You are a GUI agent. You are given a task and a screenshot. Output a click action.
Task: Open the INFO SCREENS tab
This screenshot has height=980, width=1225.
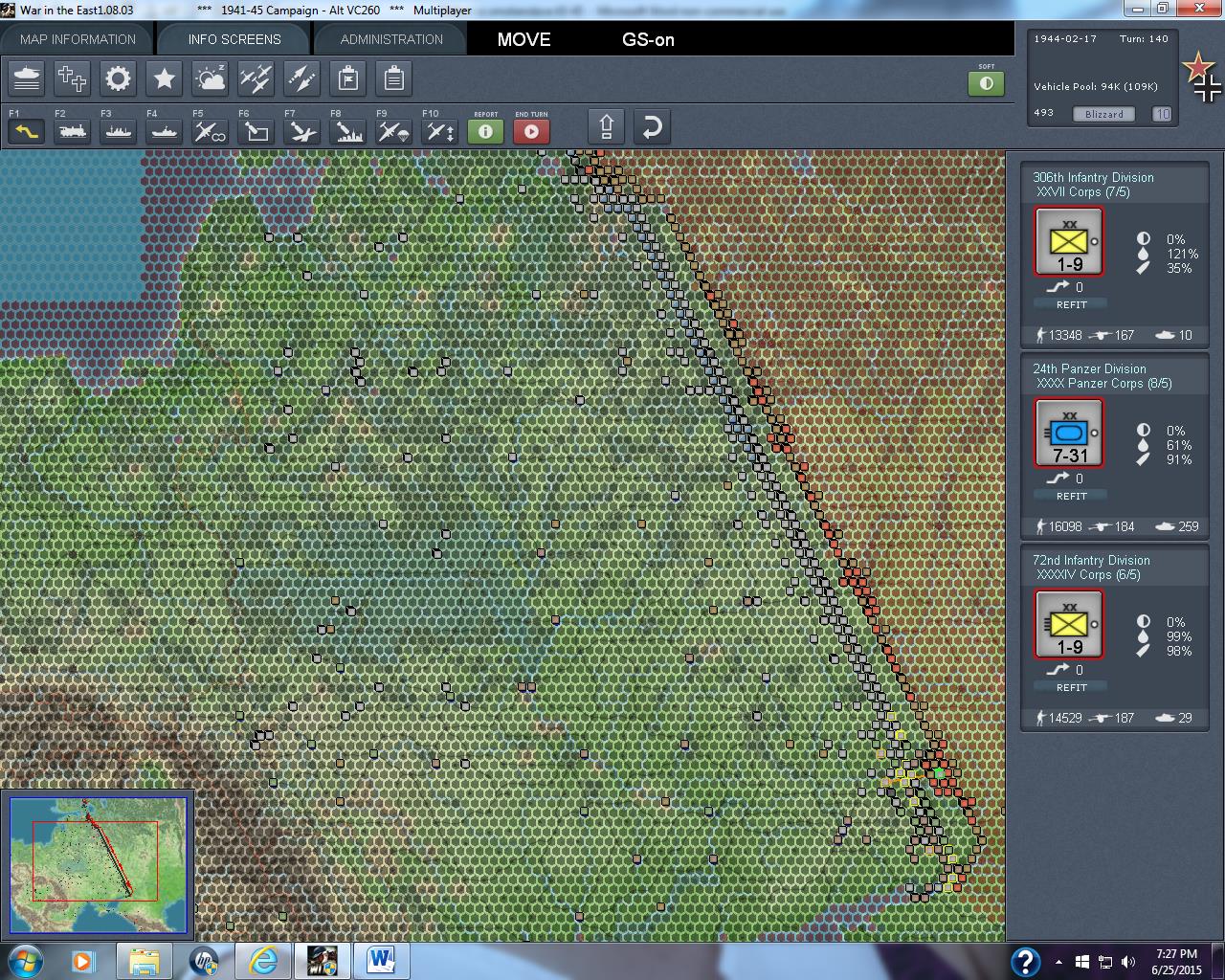click(x=234, y=39)
